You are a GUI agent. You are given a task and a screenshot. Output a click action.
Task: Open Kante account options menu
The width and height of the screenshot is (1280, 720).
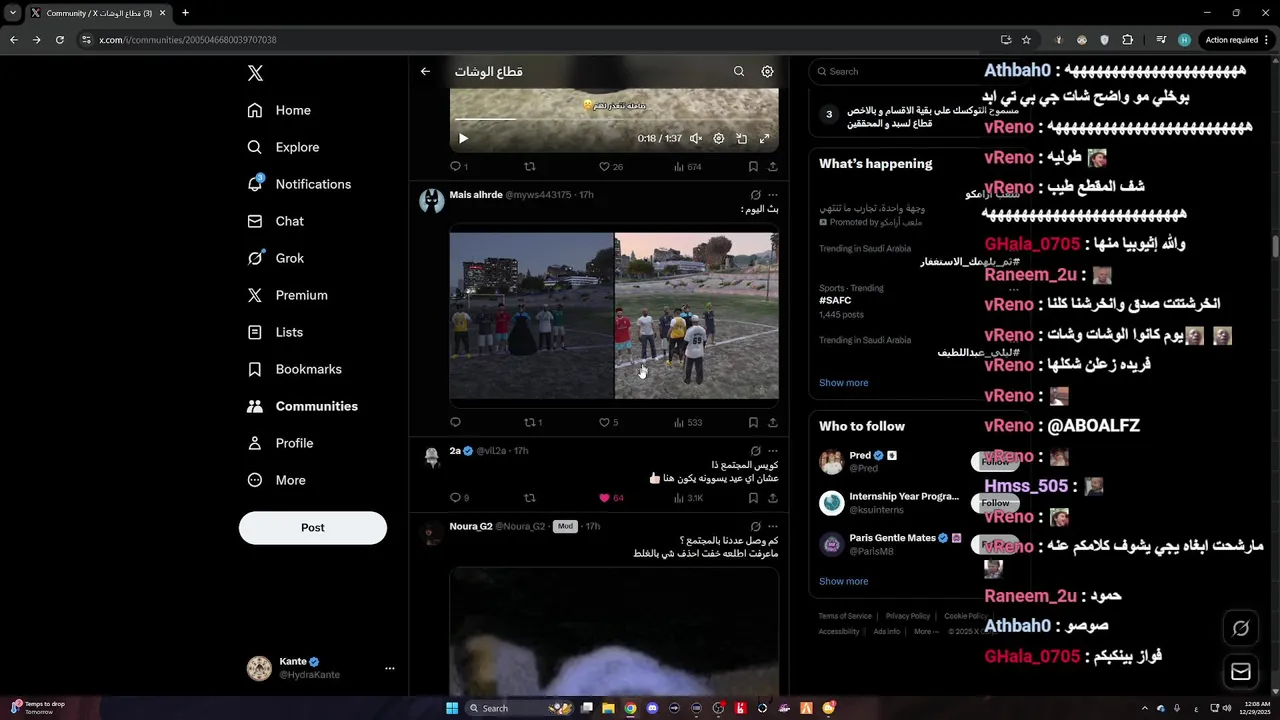click(390, 668)
